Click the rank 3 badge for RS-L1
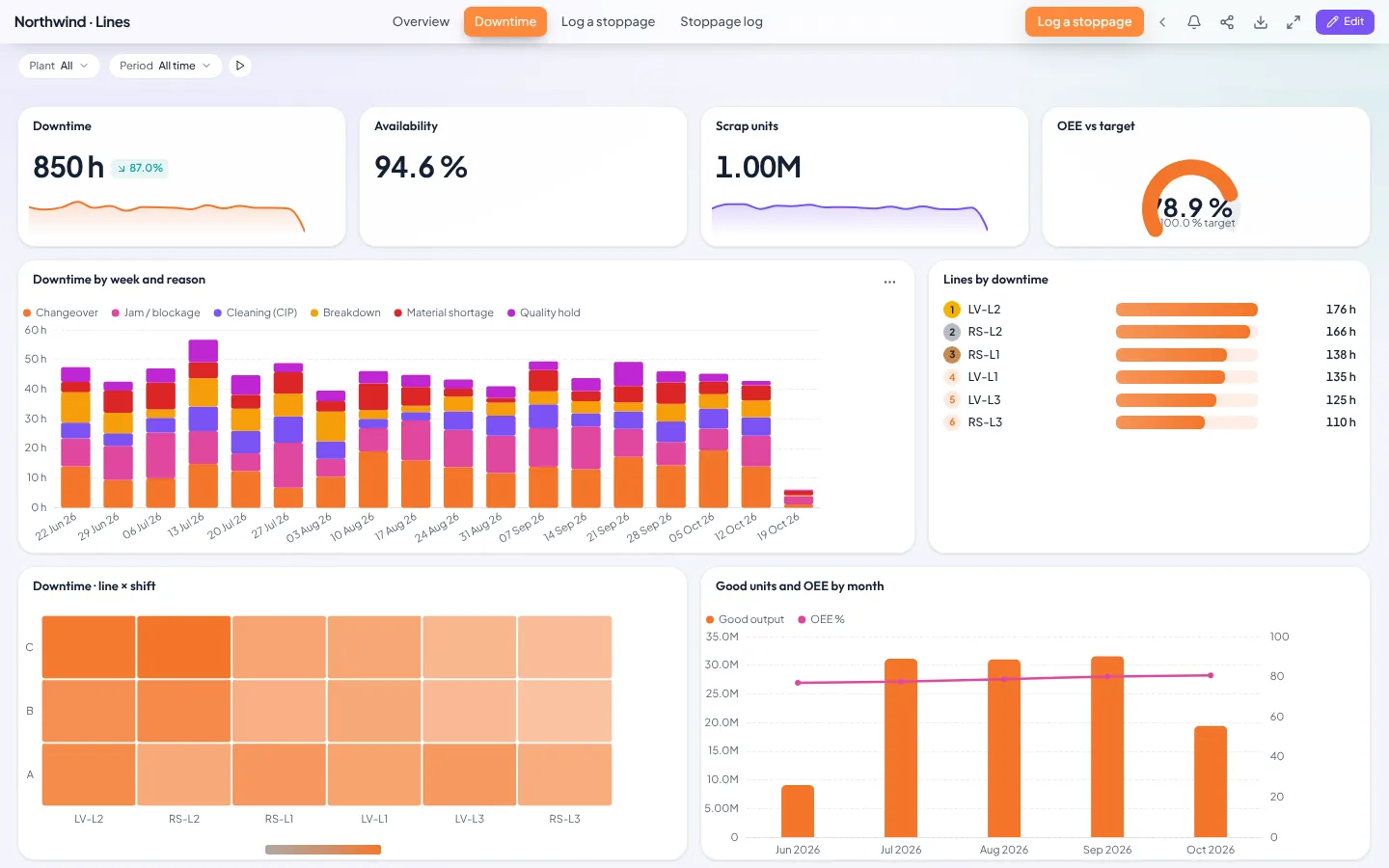 pyautogui.click(x=952, y=355)
